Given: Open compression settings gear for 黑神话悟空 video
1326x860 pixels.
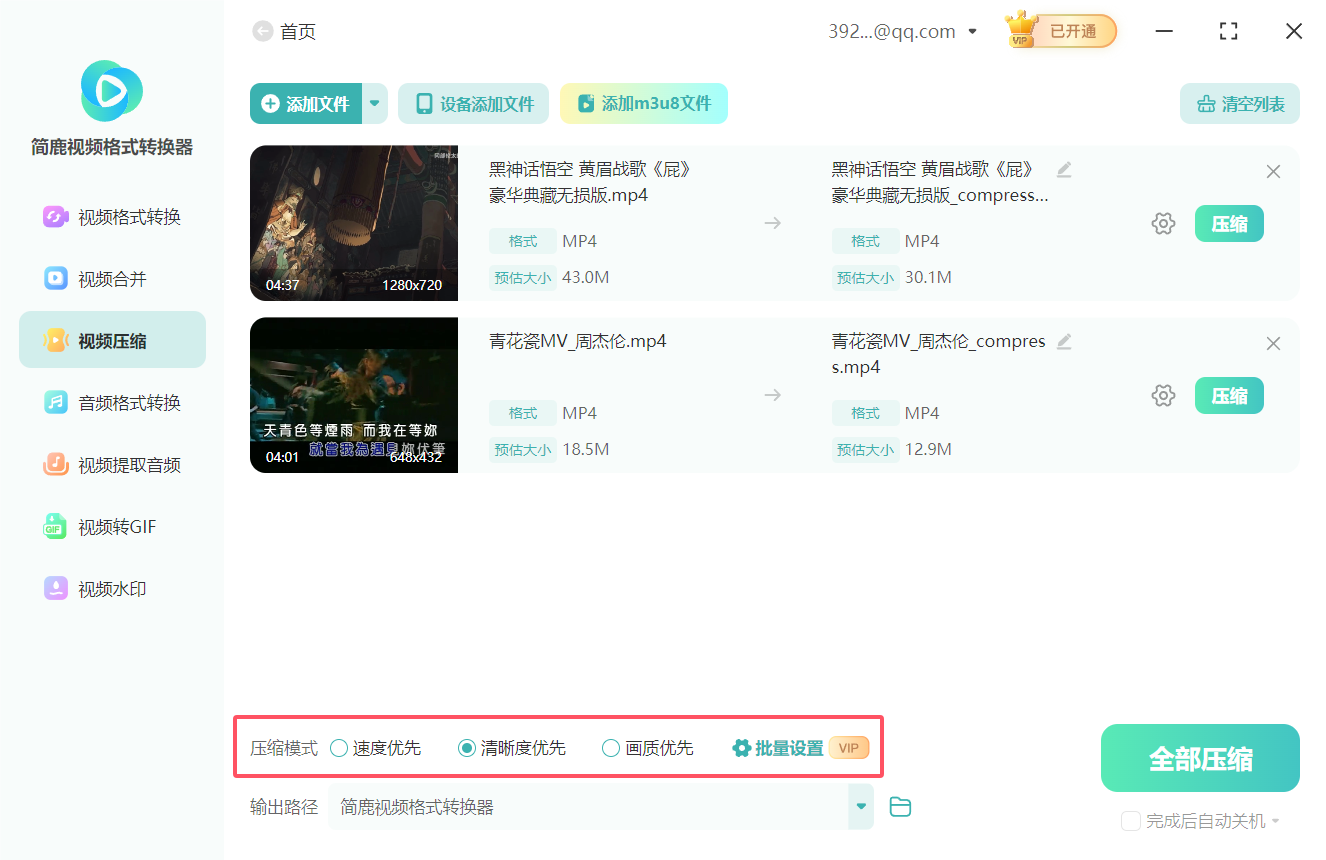Looking at the screenshot, I should coord(1163,223).
